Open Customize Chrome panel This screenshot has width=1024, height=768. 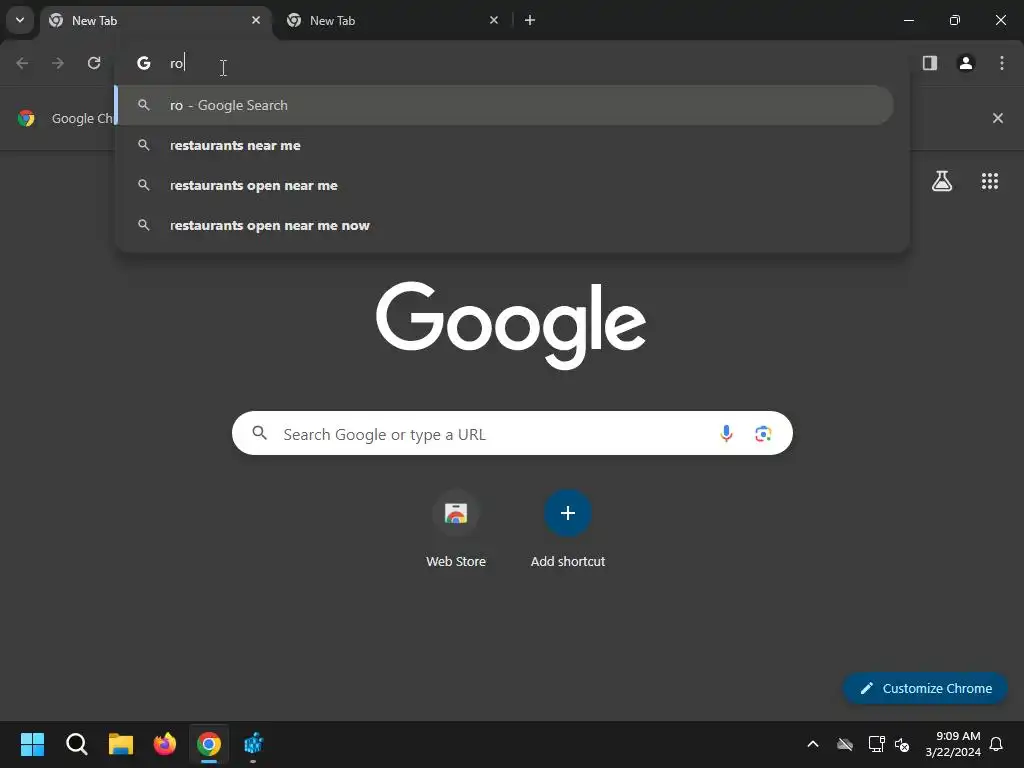[x=925, y=688]
